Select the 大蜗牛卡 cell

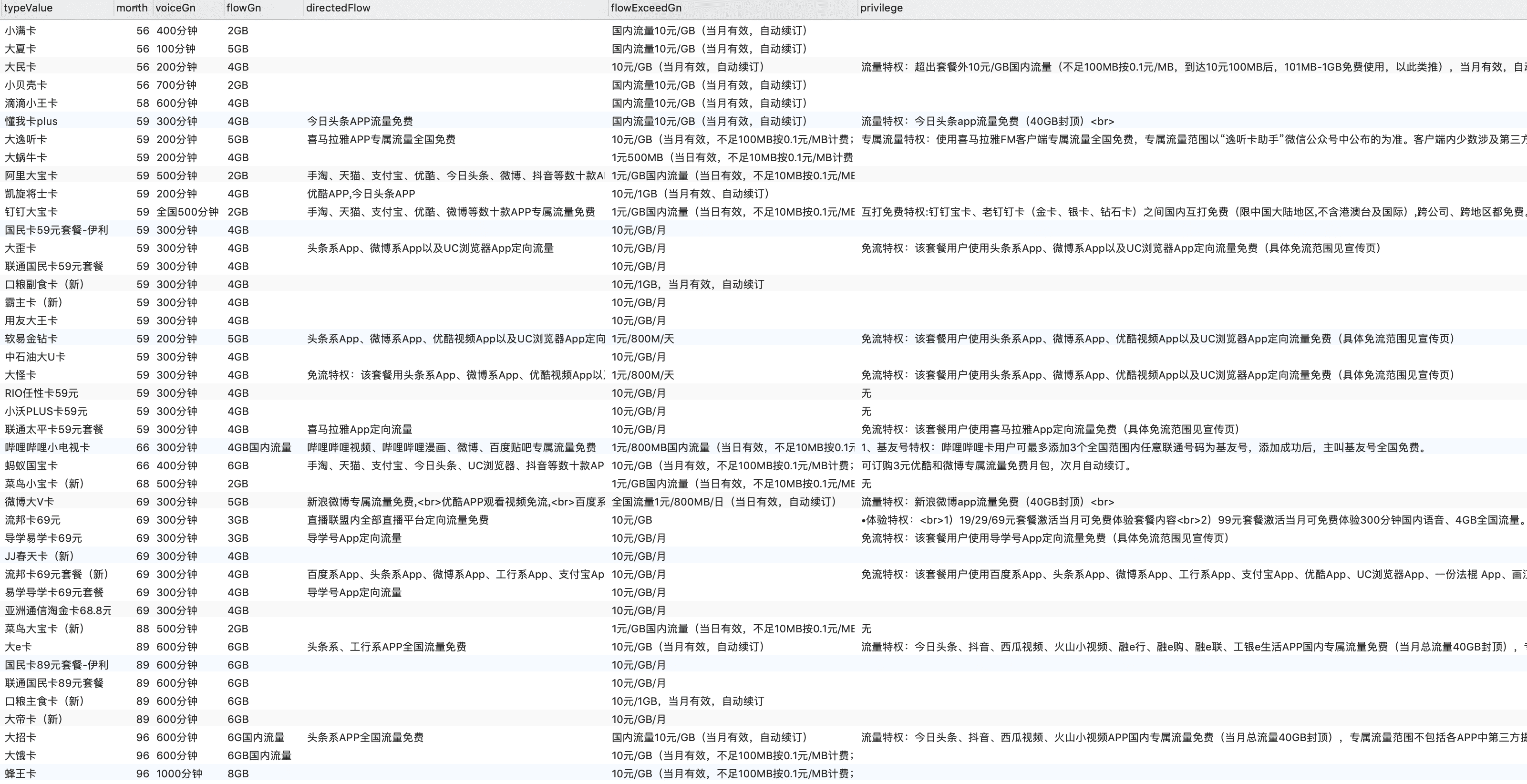[x=25, y=158]
